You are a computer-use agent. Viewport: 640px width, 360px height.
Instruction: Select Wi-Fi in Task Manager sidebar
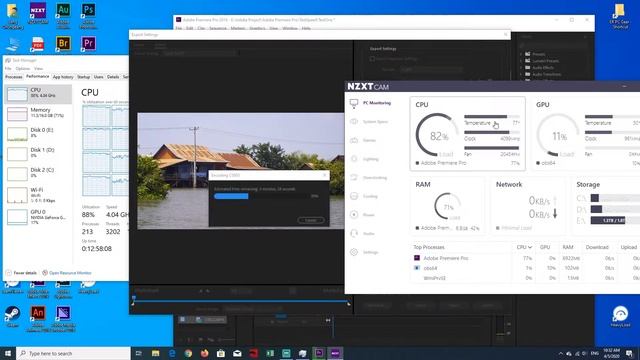(x=38, y=195)
